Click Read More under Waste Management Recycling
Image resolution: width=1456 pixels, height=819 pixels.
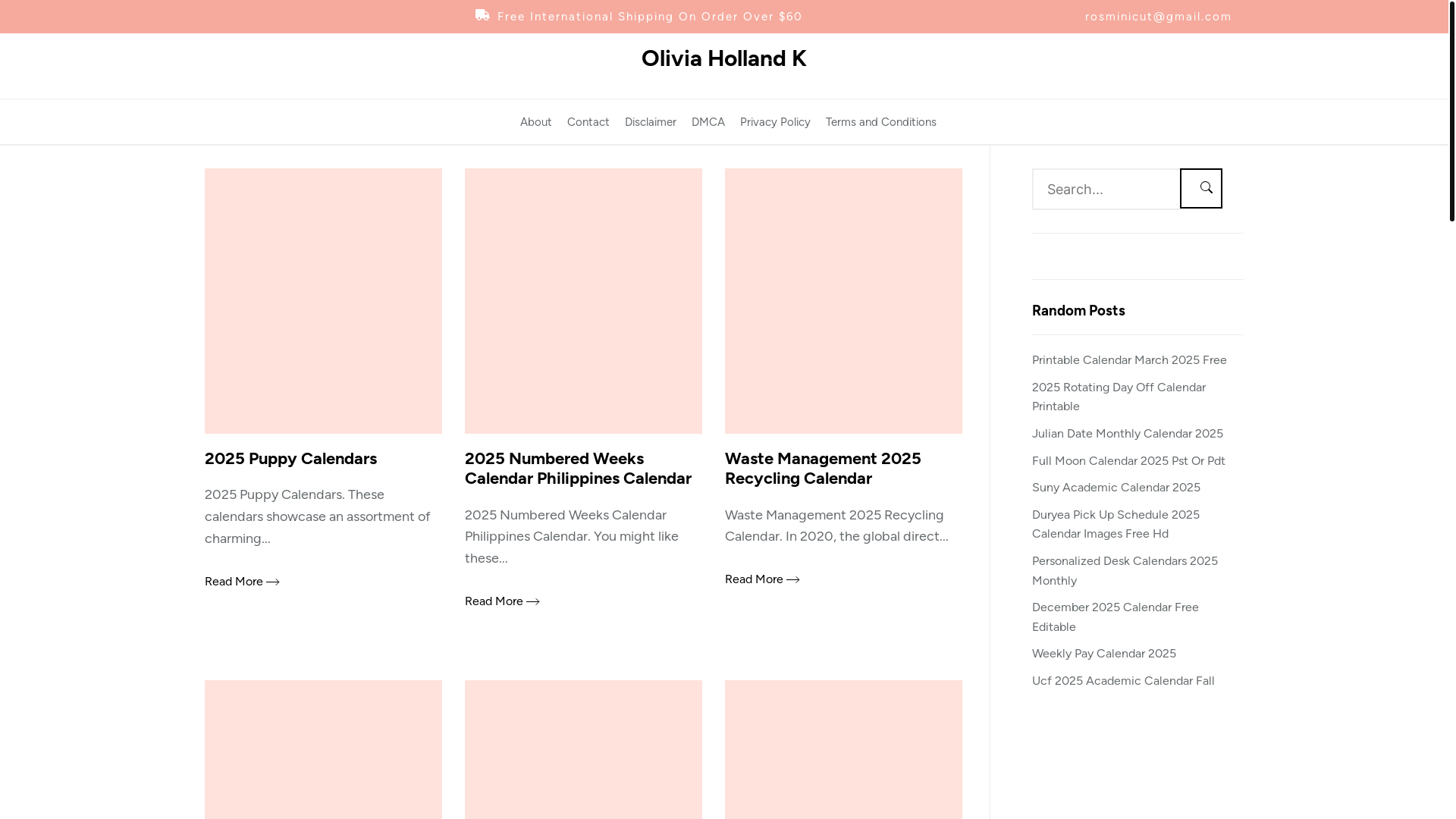click(x=762, y=579)
